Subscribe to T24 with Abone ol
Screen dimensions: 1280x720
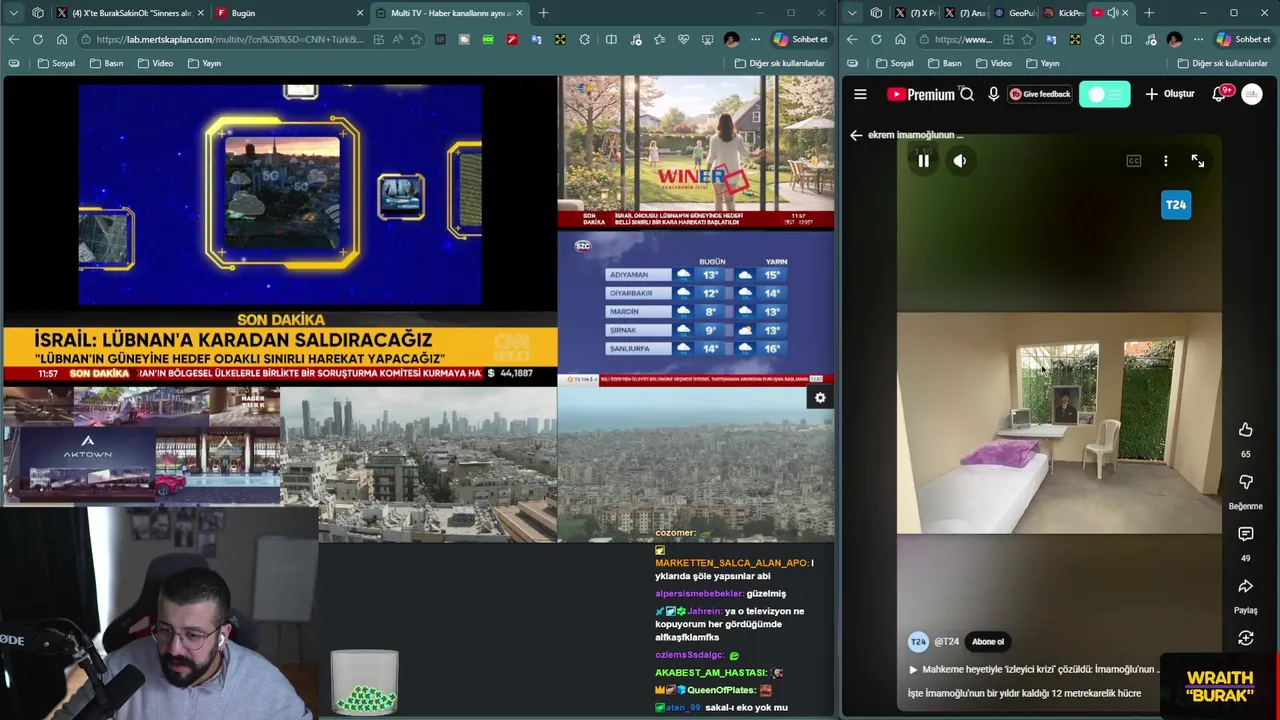click(x=987, y=642)
